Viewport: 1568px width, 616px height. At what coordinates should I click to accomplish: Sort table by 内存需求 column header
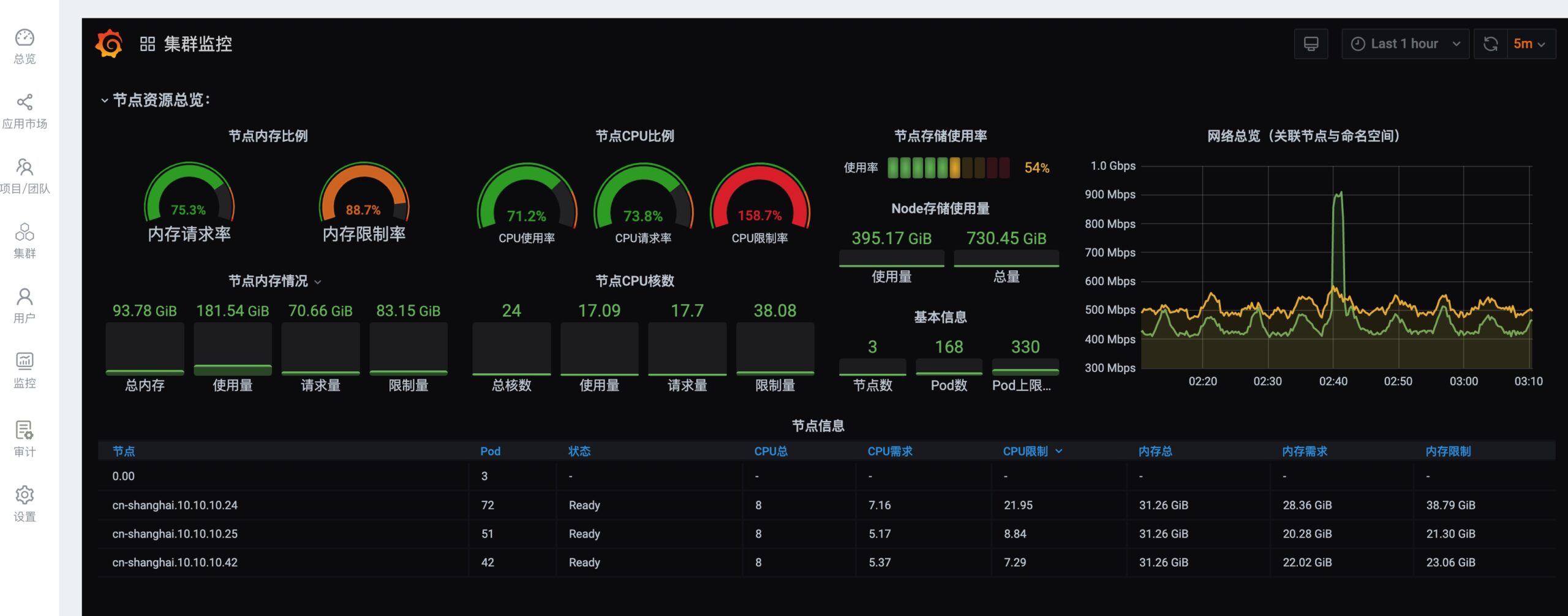1305,451
